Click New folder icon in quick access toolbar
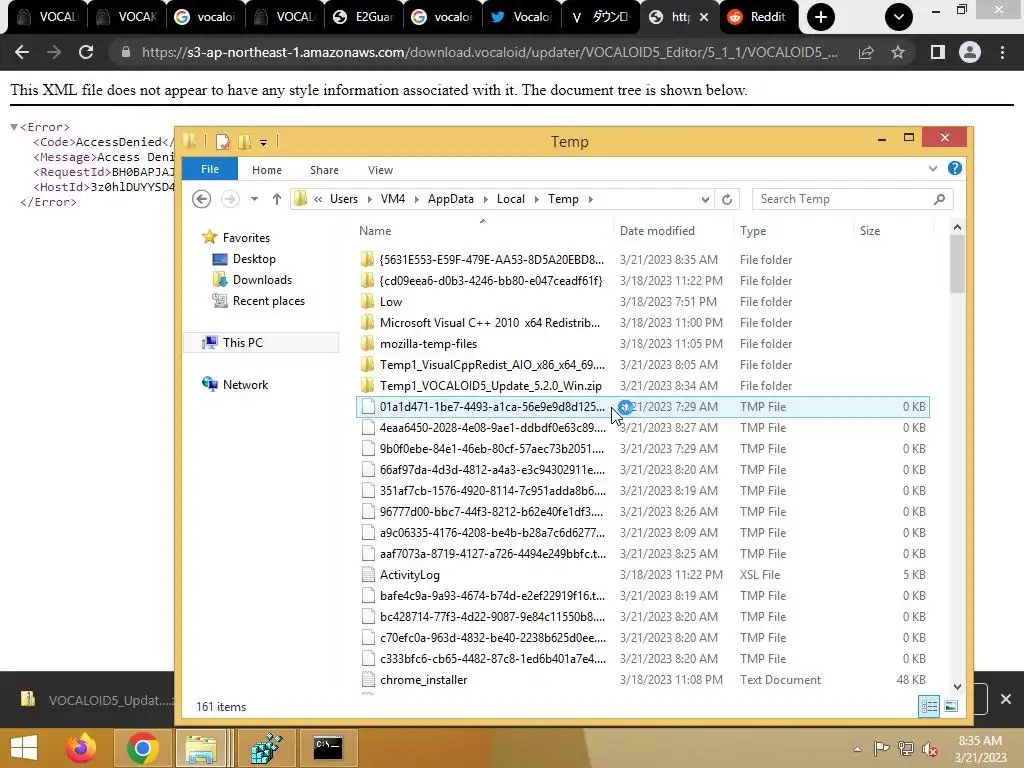1024x768 pixels. click(245, 141)
